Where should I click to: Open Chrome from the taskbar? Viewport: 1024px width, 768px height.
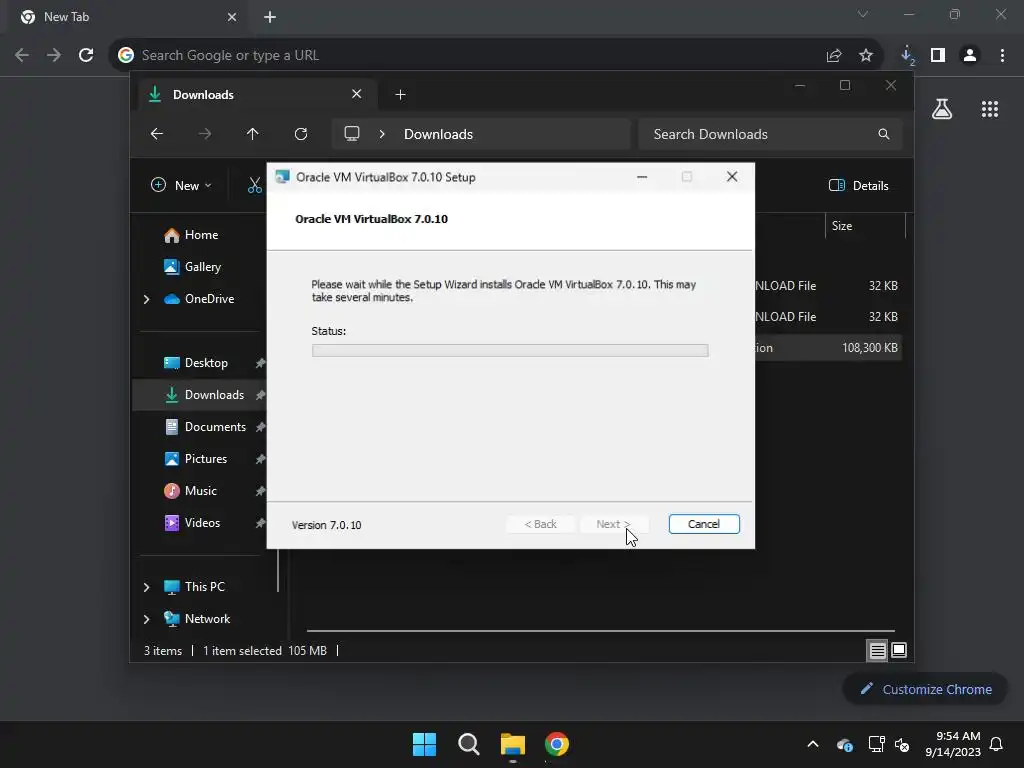(x=557, y=744)
